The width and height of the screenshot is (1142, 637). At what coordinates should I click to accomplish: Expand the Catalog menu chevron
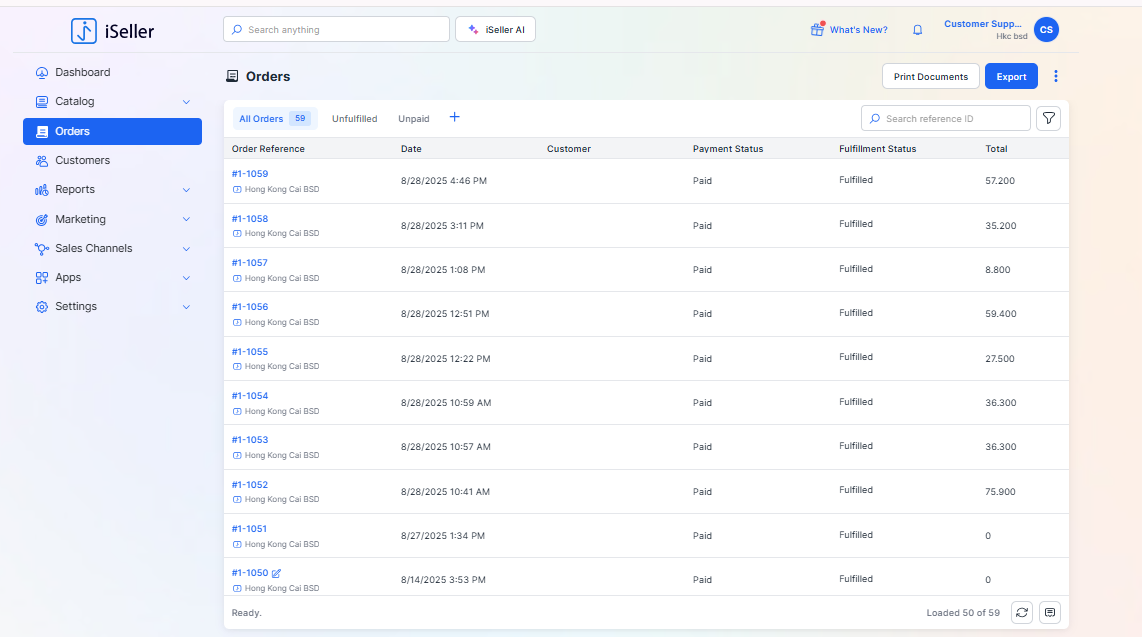(x=186, y=102)
